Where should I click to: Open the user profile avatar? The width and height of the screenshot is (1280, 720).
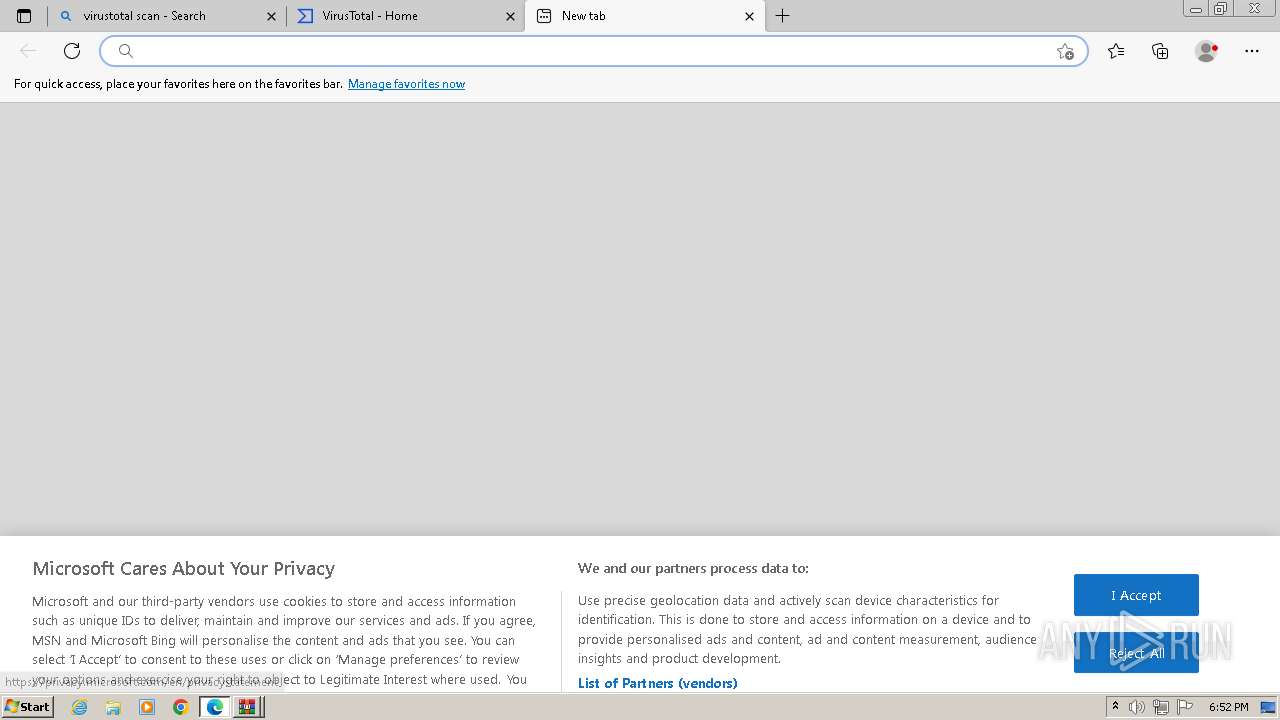click(1206, 51)
